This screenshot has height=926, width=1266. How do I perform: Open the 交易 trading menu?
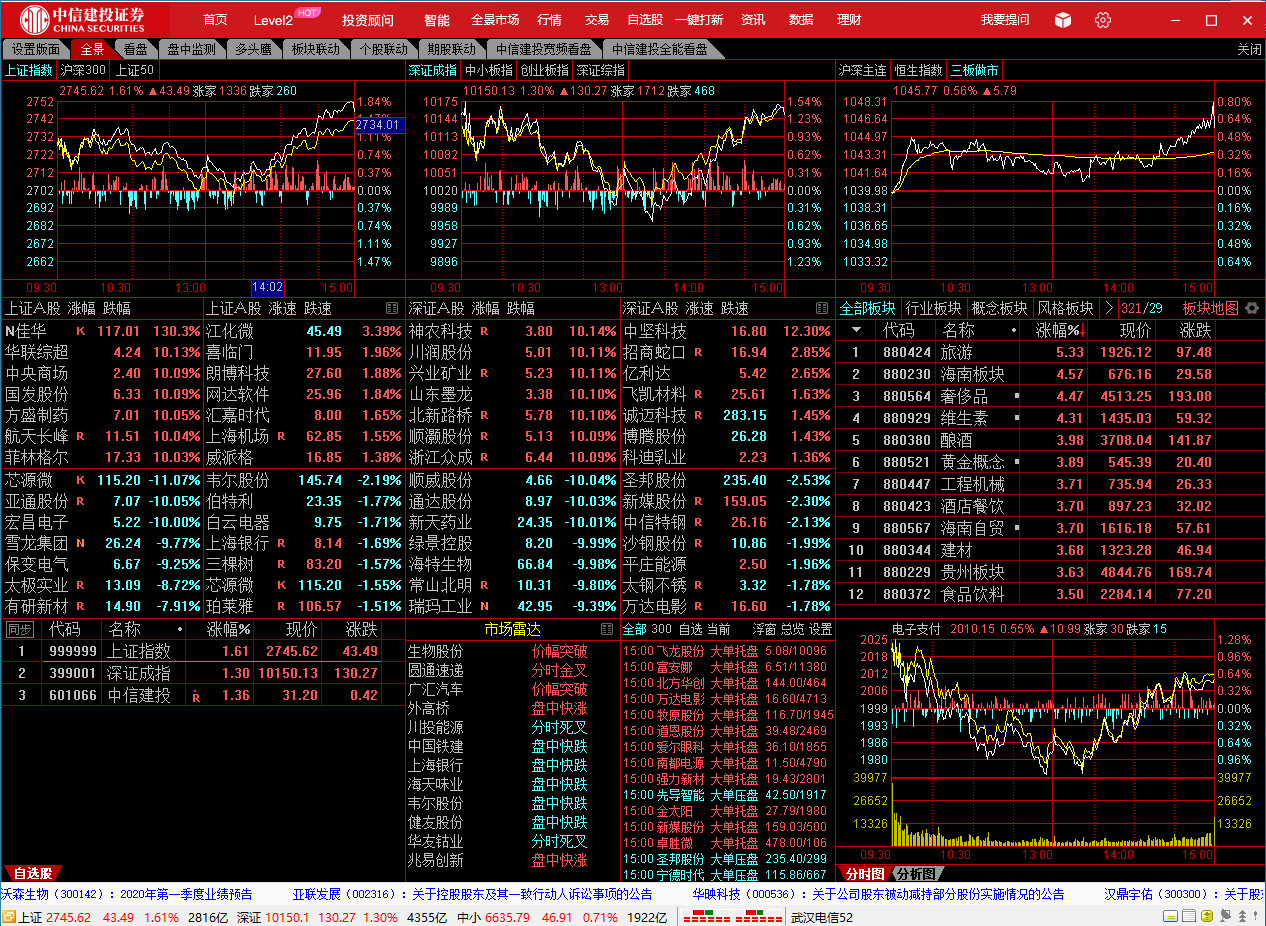tap(597, 20)
